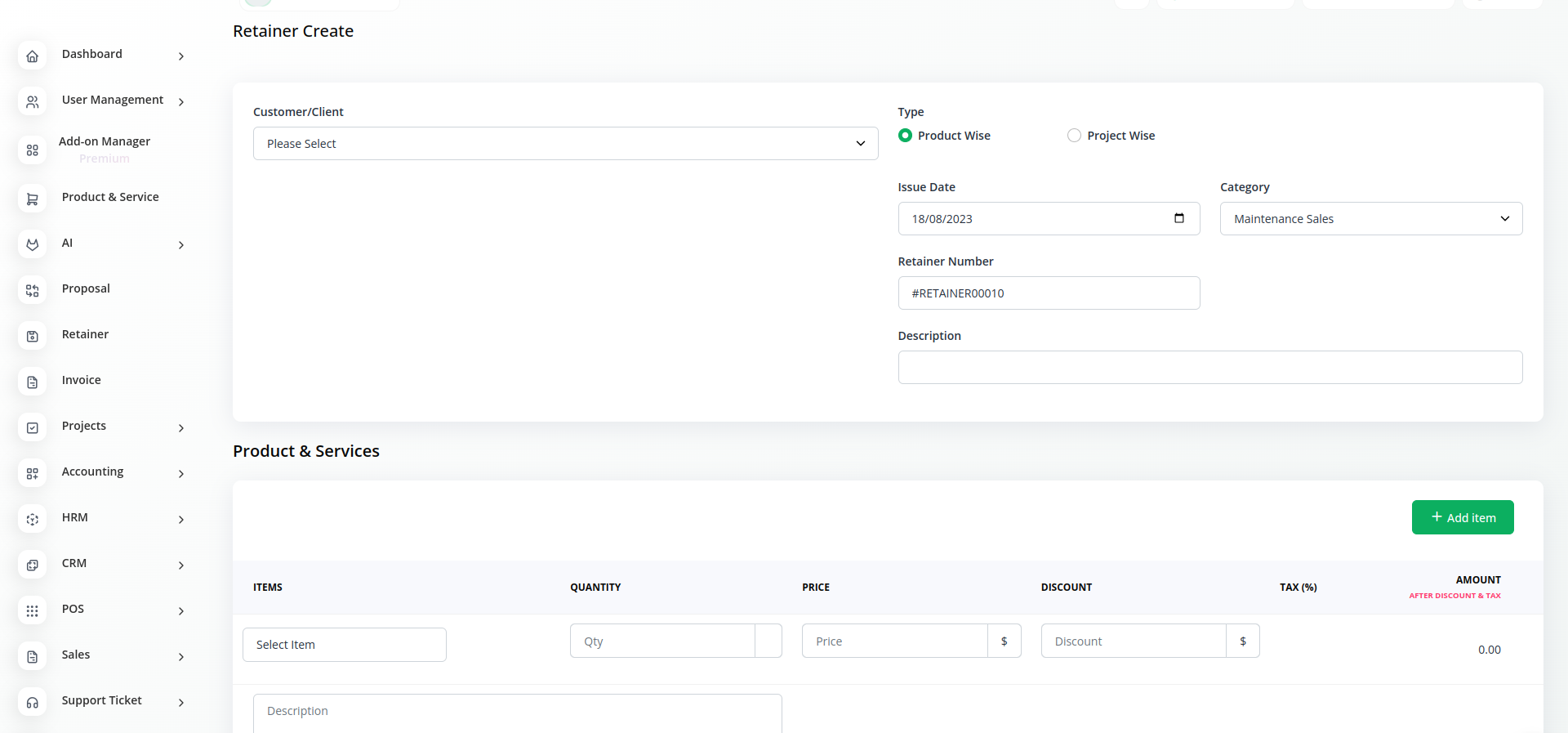Viewport: 1568px width, 733px height.
Task: Click the Product & Service cart icon
Action: (x=33, y=199)
